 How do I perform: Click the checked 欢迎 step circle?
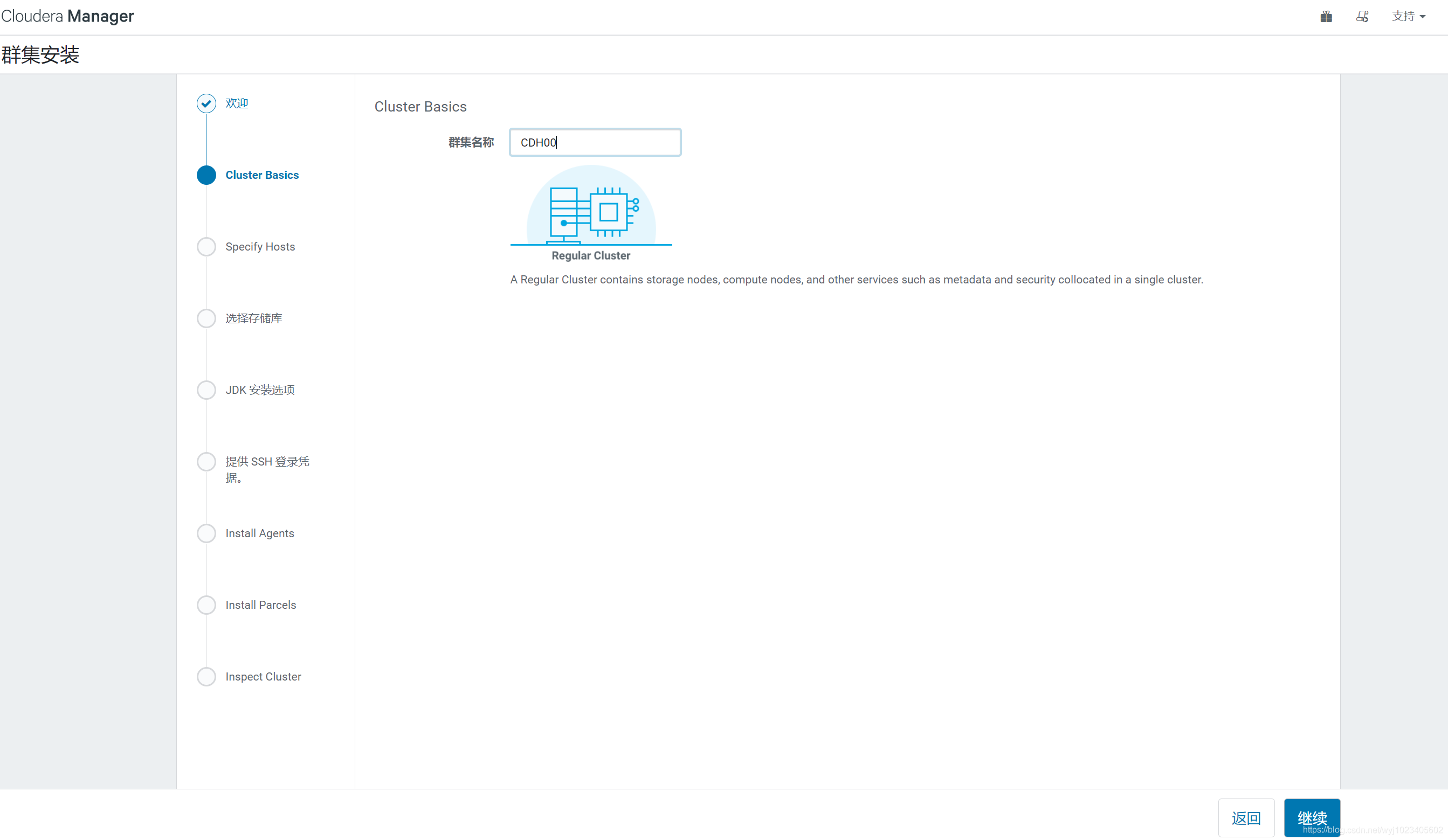206,103
